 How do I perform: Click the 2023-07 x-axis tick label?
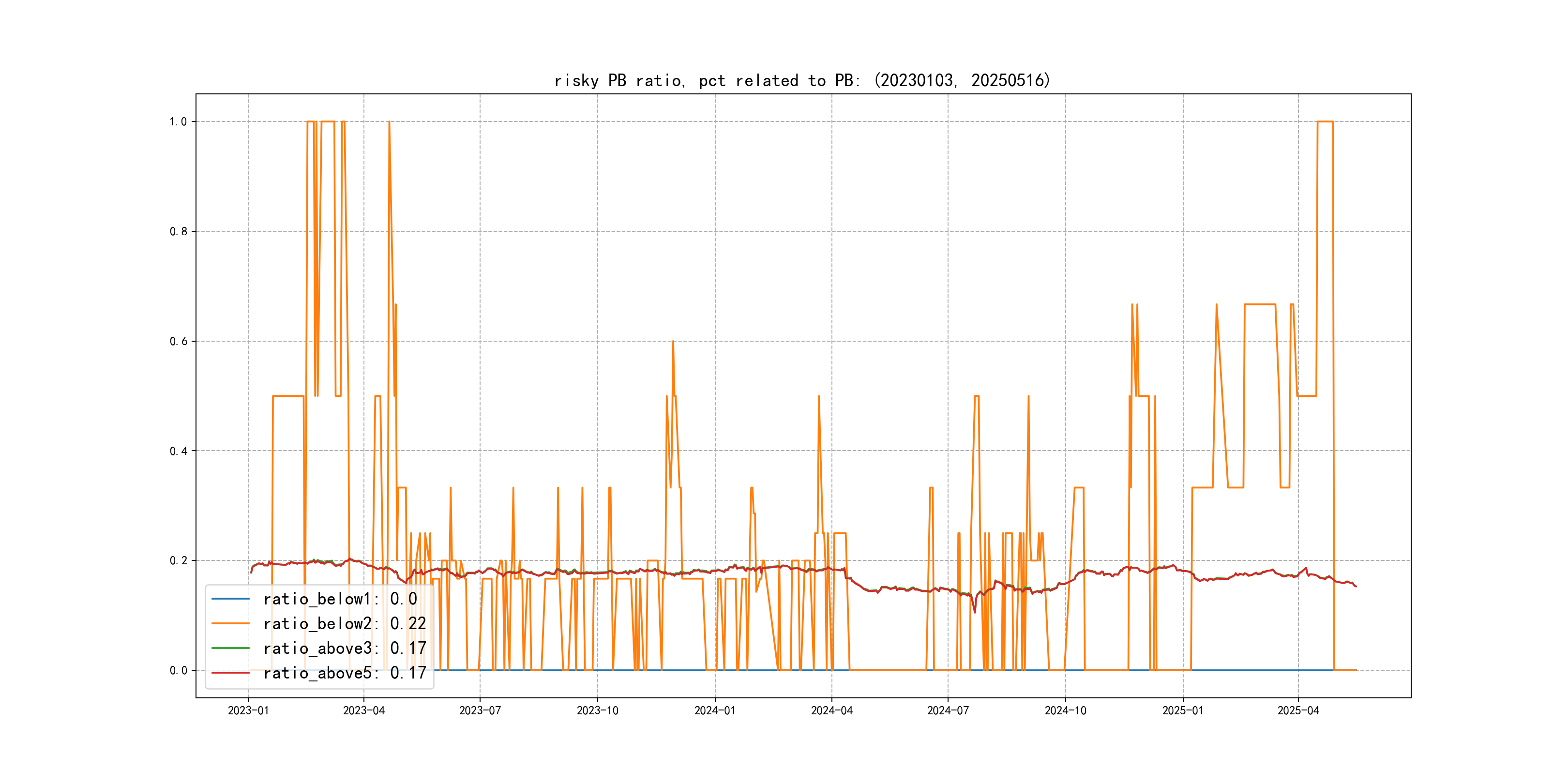point(480,710)
